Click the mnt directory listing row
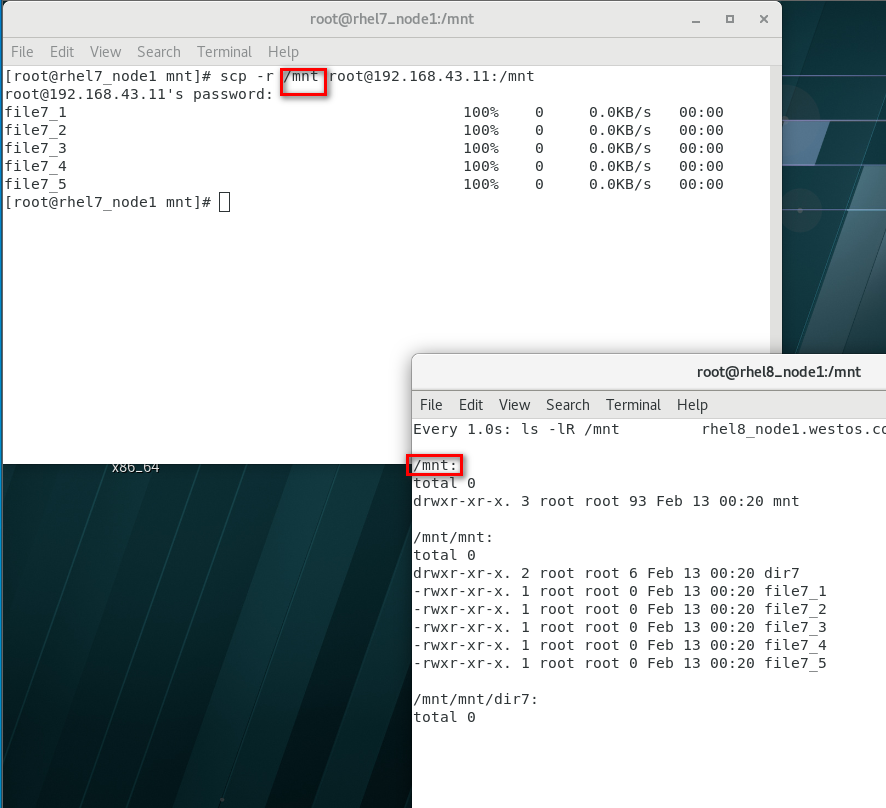 (606, 502)
